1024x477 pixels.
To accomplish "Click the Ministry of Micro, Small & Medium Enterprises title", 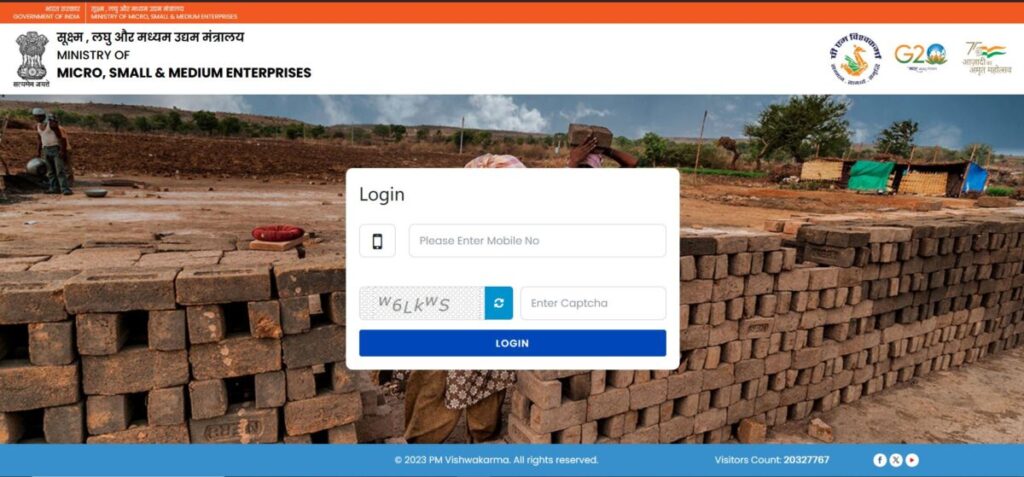I will pos(184,64).
